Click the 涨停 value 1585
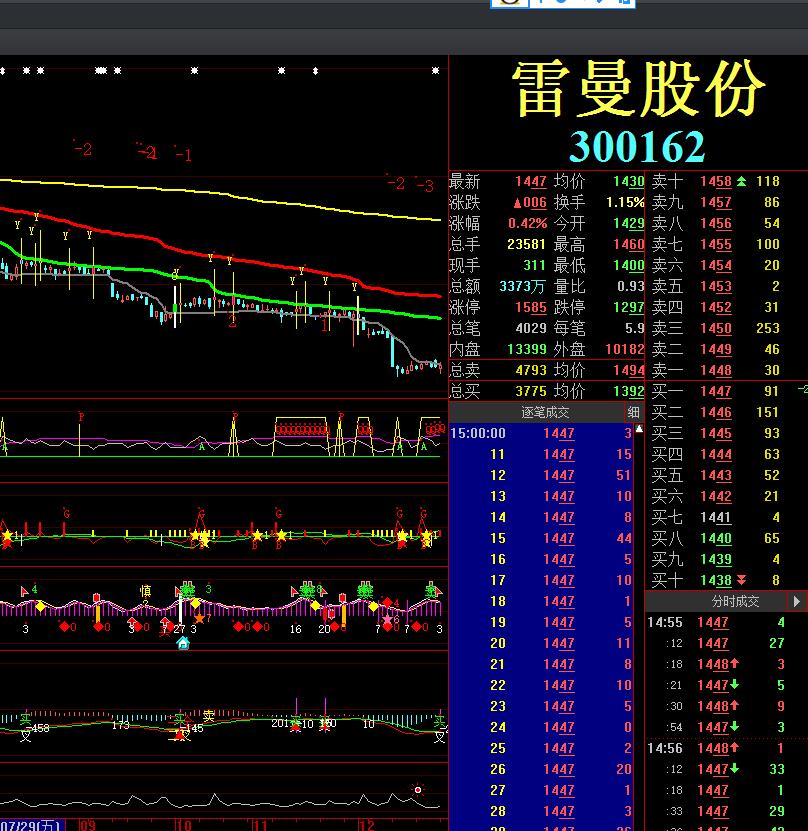 pos(530,307)
